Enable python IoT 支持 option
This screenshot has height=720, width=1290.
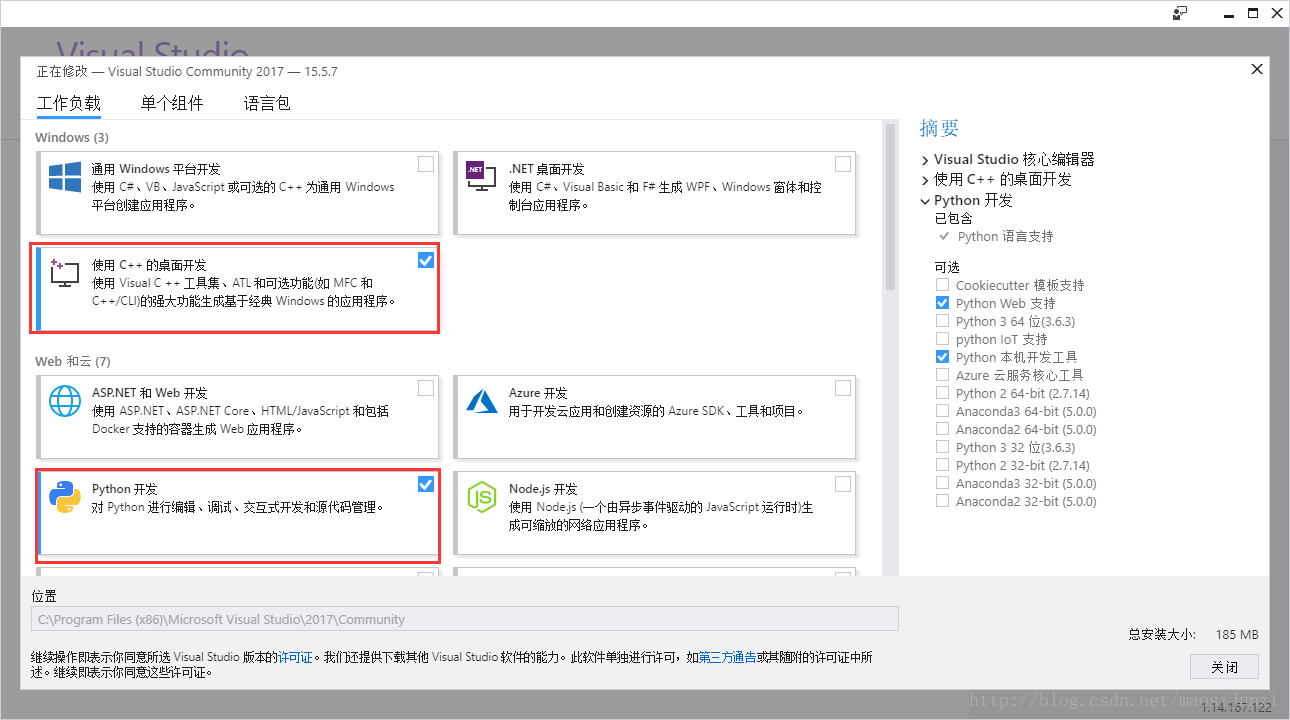click(942, 339)
